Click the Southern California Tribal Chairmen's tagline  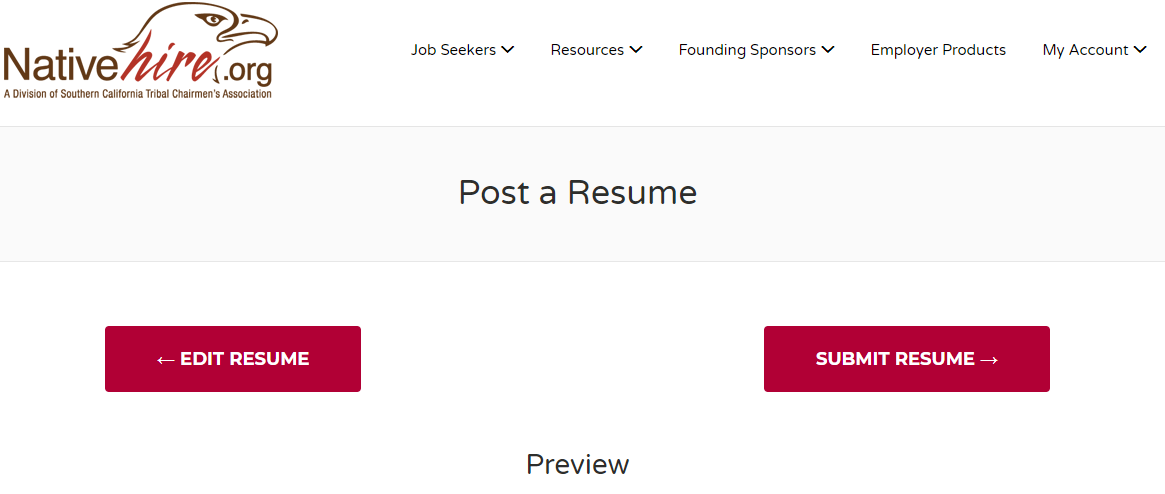[x=137, y=94]
